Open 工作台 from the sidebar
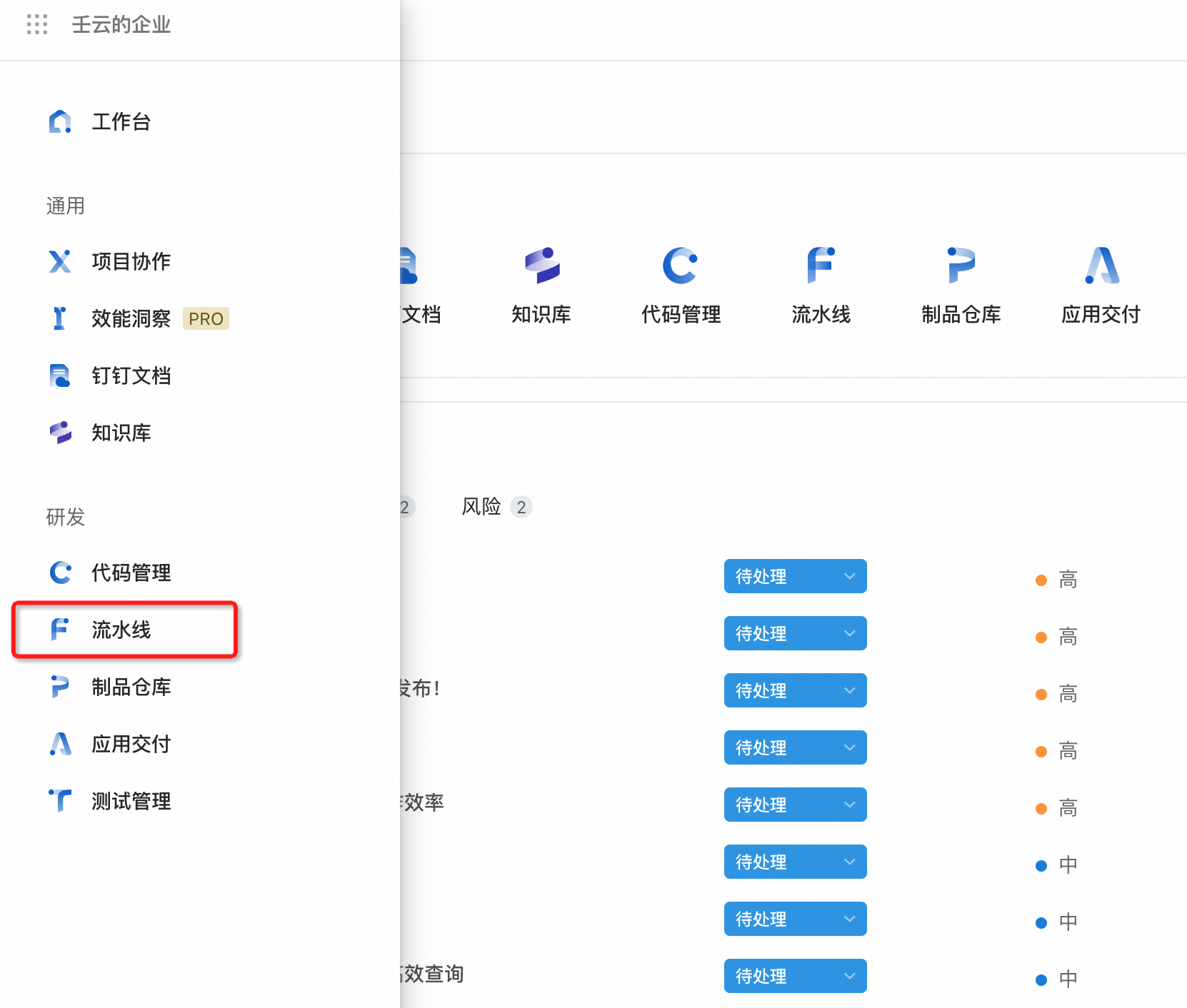Image resolution: width=1187 pixels, height=1008 pixels. pyautogui.click(x=120, y=122)
